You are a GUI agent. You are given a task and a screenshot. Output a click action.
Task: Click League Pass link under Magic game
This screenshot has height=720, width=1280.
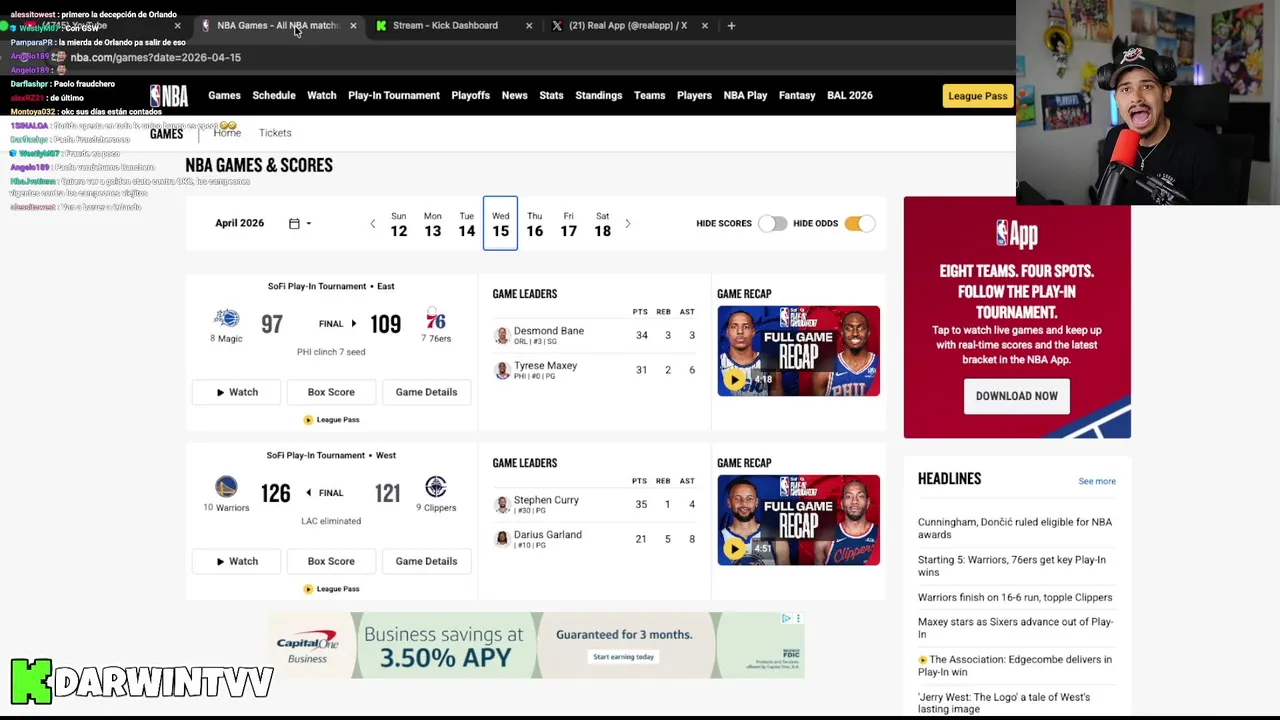331,420
